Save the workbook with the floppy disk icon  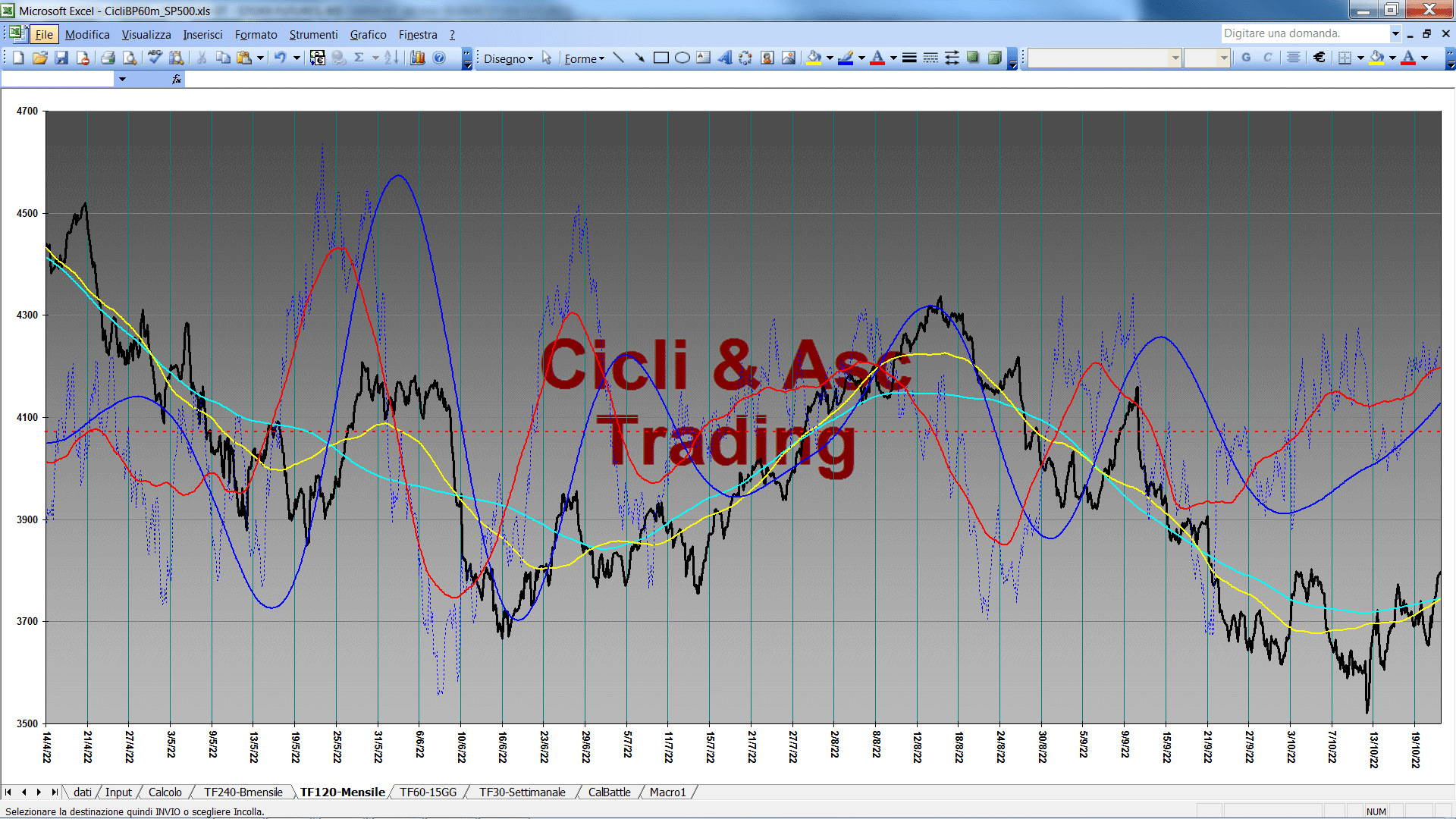coord(61,58)
